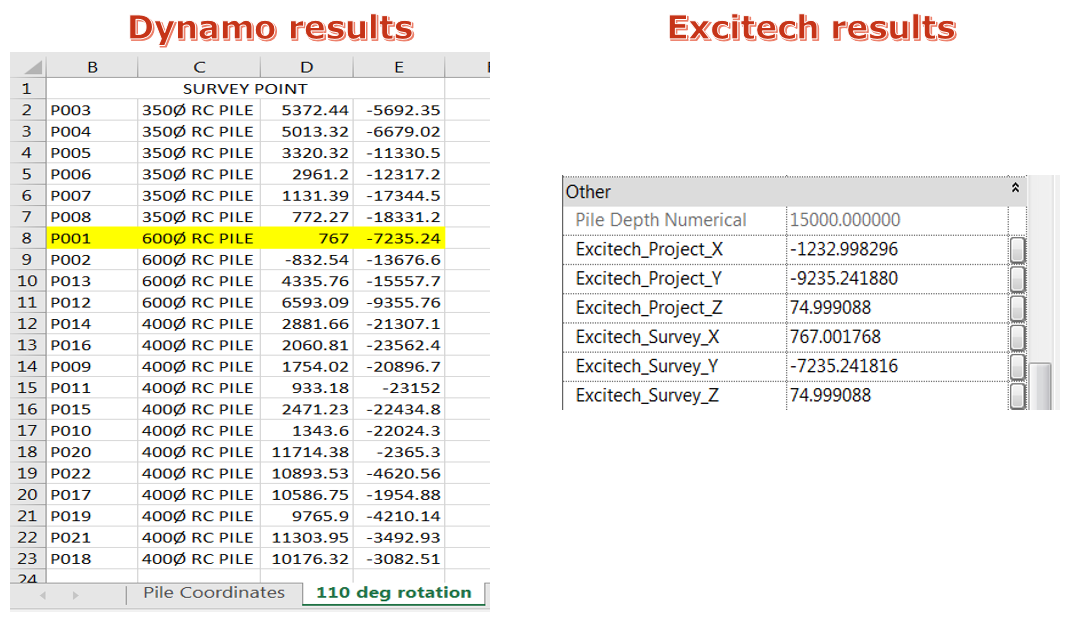Viewport: 1071px width, 621px height.
Task: Select row 1 header
Action: (28, 89)
